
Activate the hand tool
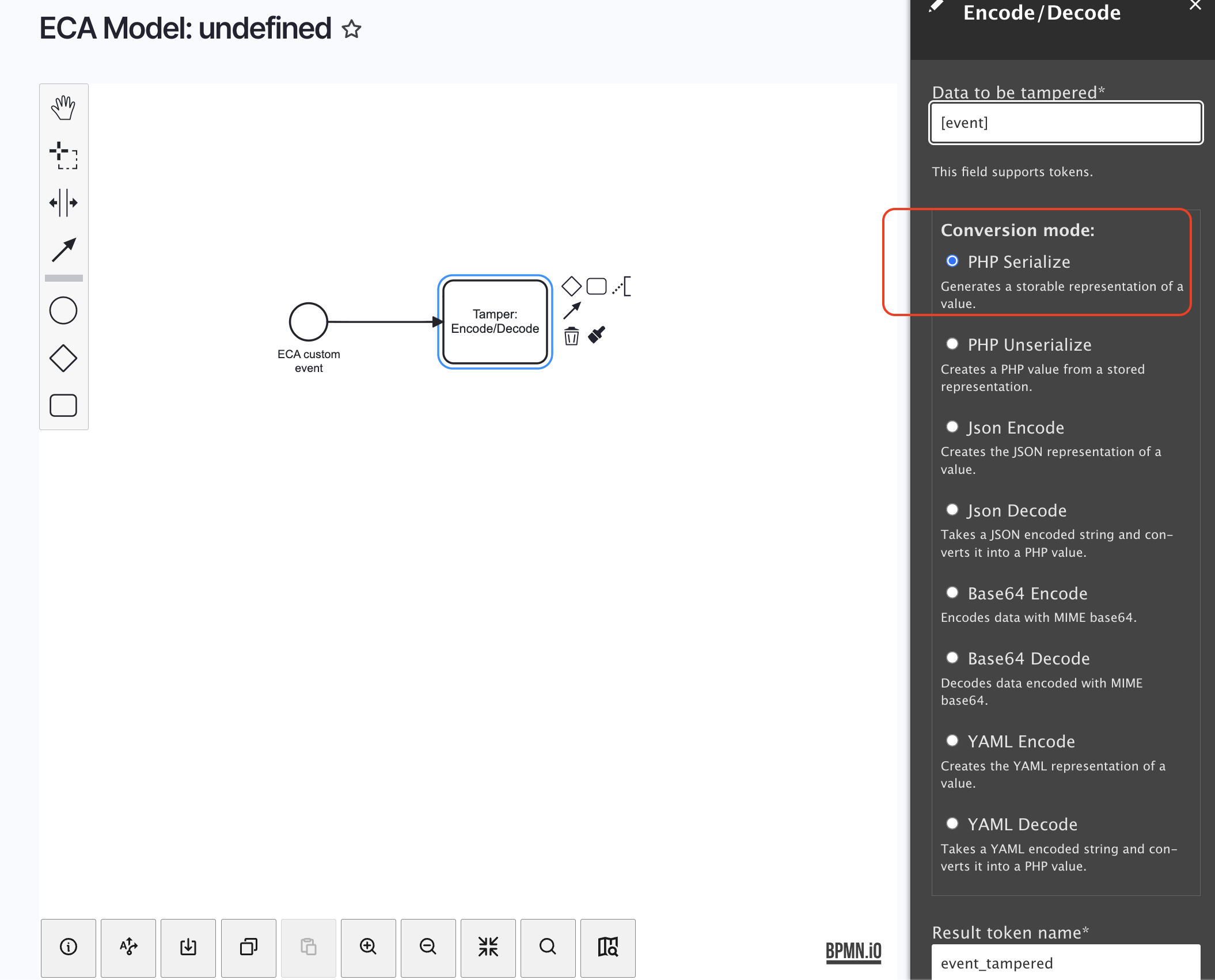(63, 108)
